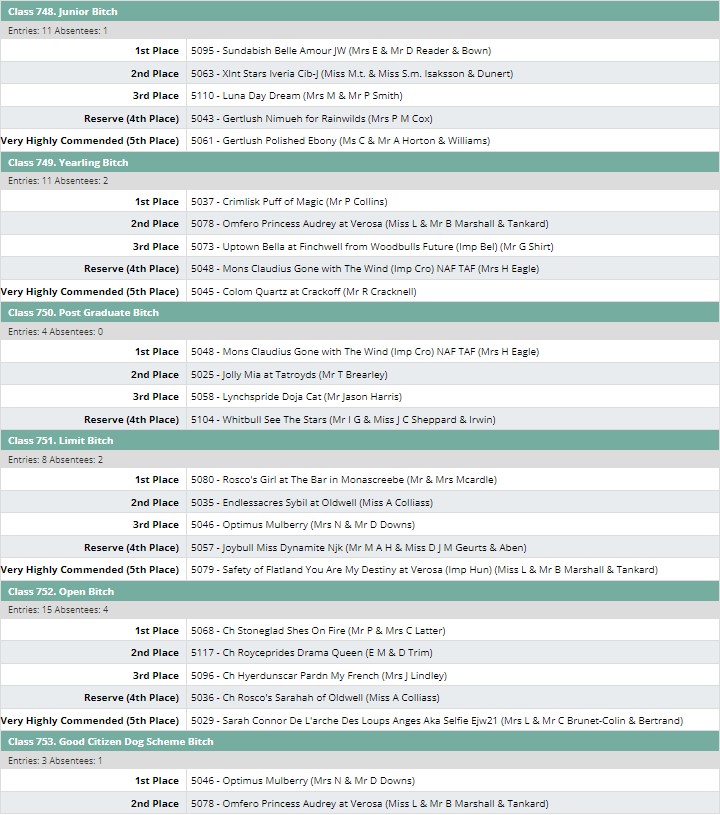Click '1st Place' label in Class 752

pyautogui.click(x=157, y=630)
